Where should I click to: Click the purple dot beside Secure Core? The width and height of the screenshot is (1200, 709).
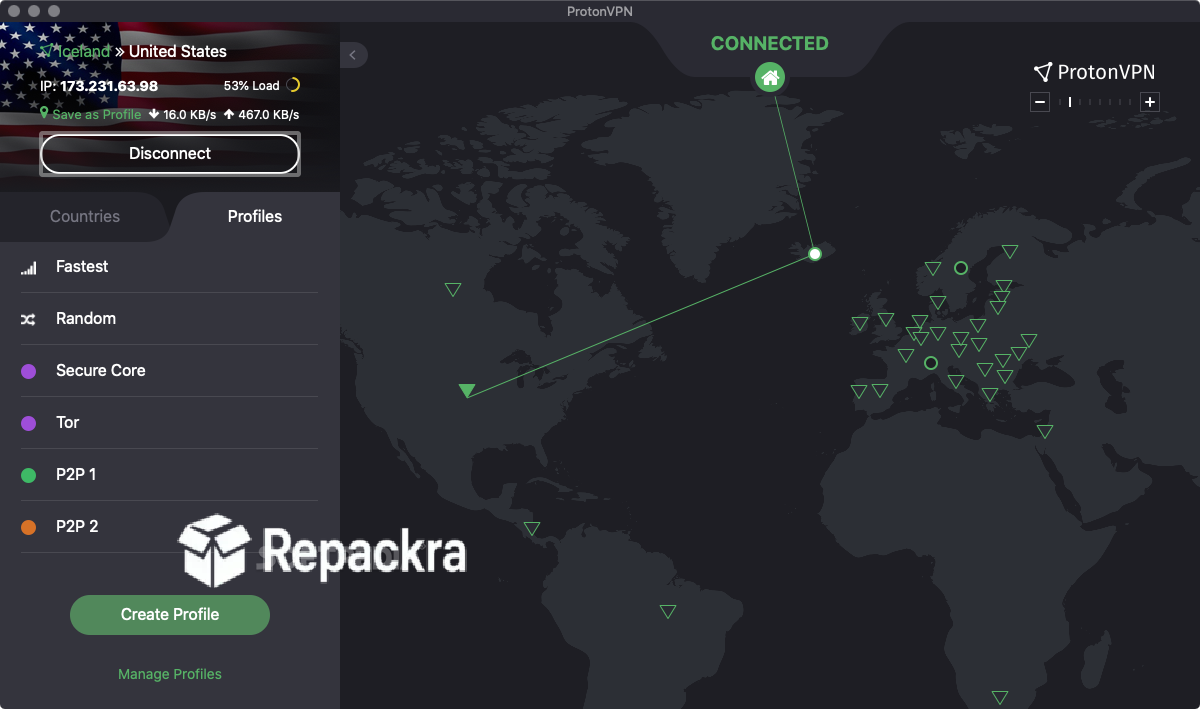tap(29, 371)
